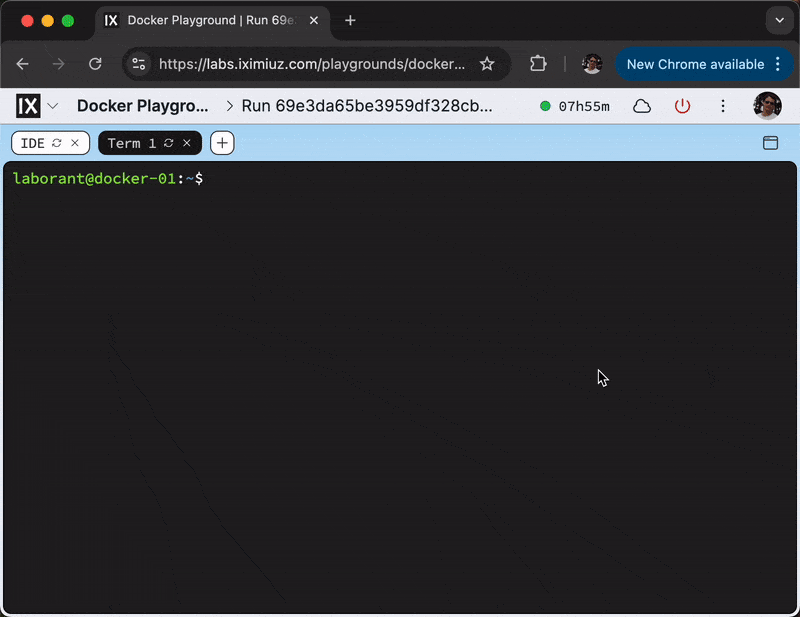This screenshot has height=617, width=800.
Task: Click the iximiuz Labs IX logo
Action: coord(28,106)
